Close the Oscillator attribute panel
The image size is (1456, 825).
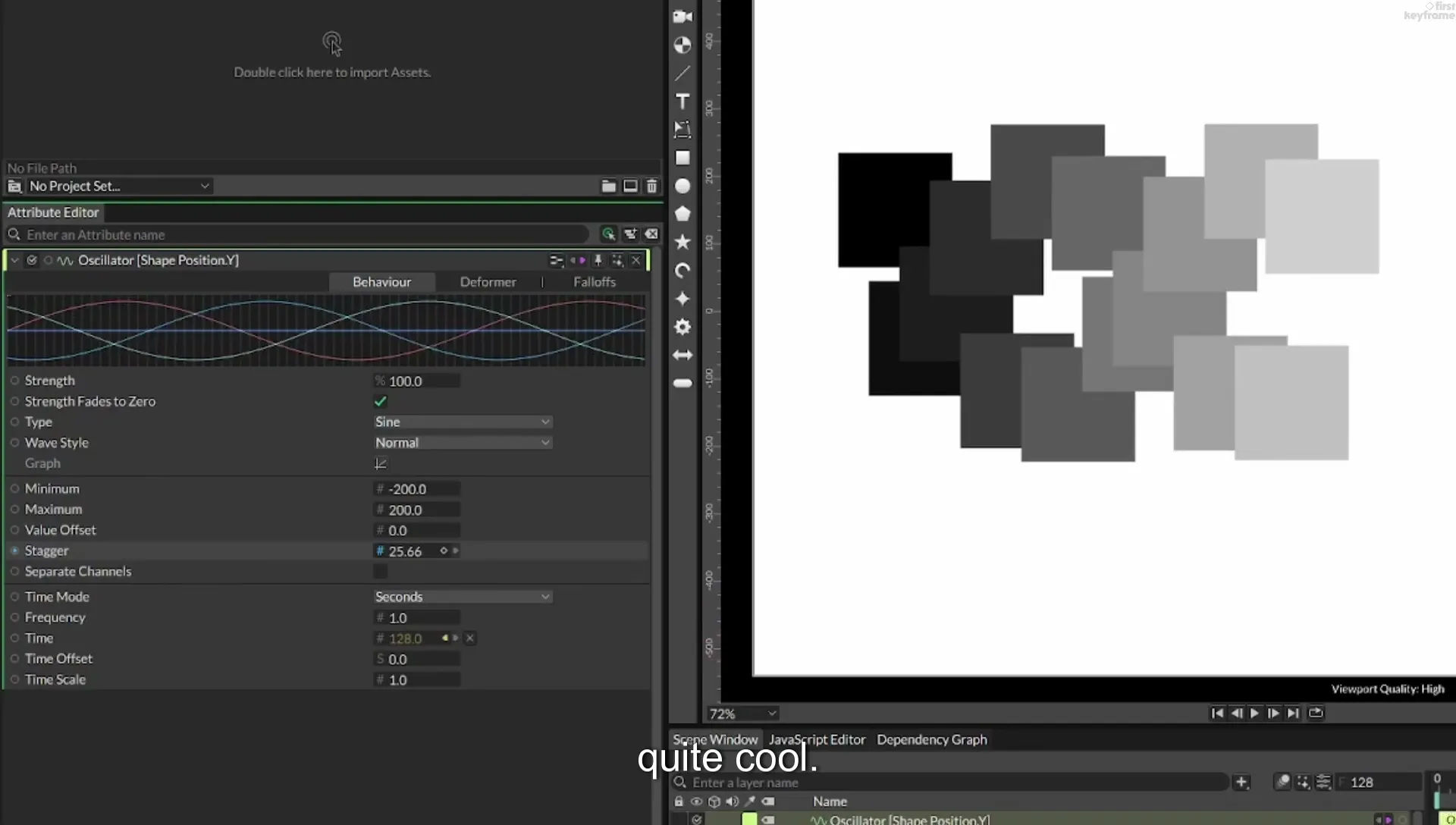pyautogui.click(x=636, y=260)
